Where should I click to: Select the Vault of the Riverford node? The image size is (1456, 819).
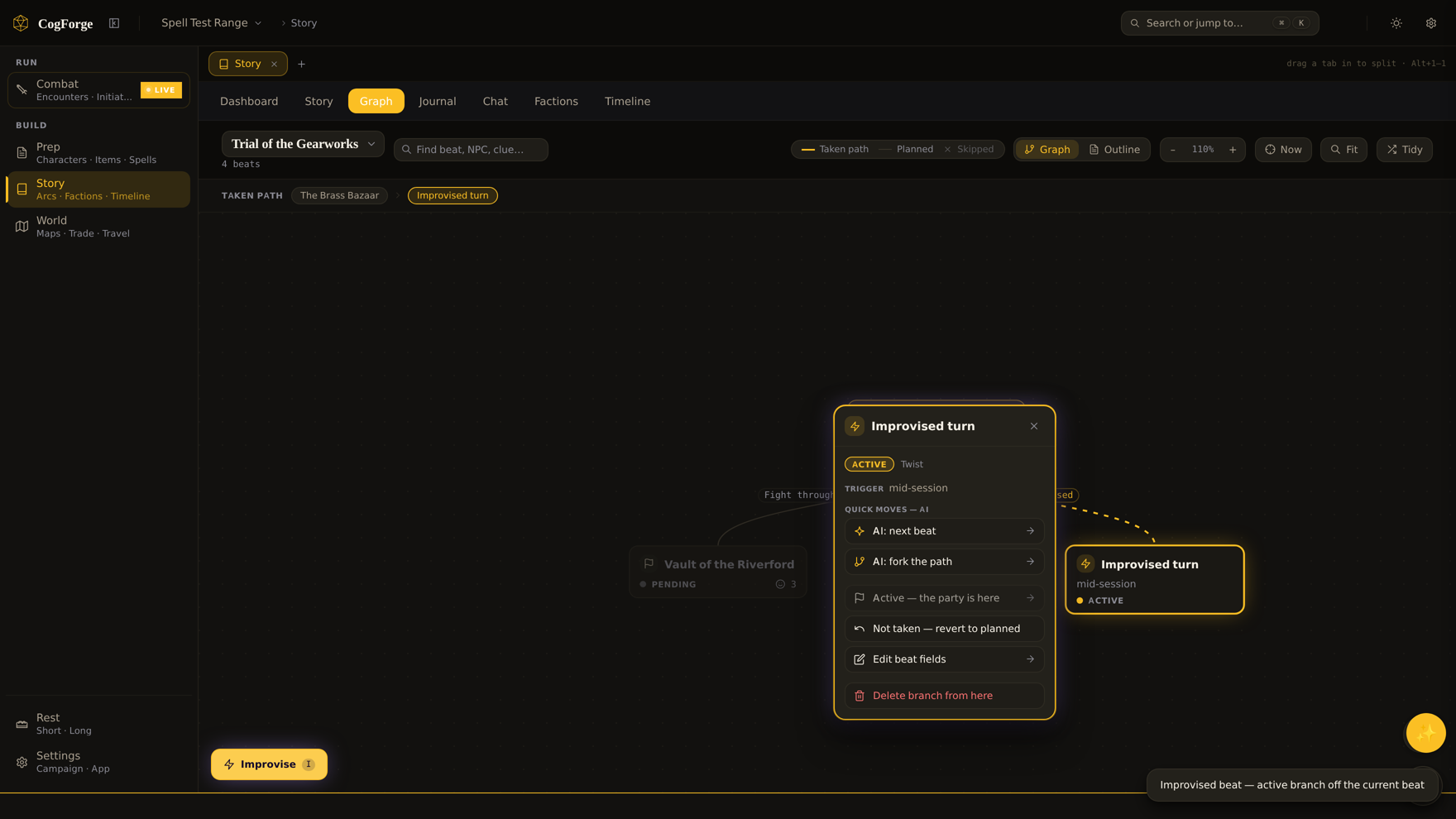(718, 572)
